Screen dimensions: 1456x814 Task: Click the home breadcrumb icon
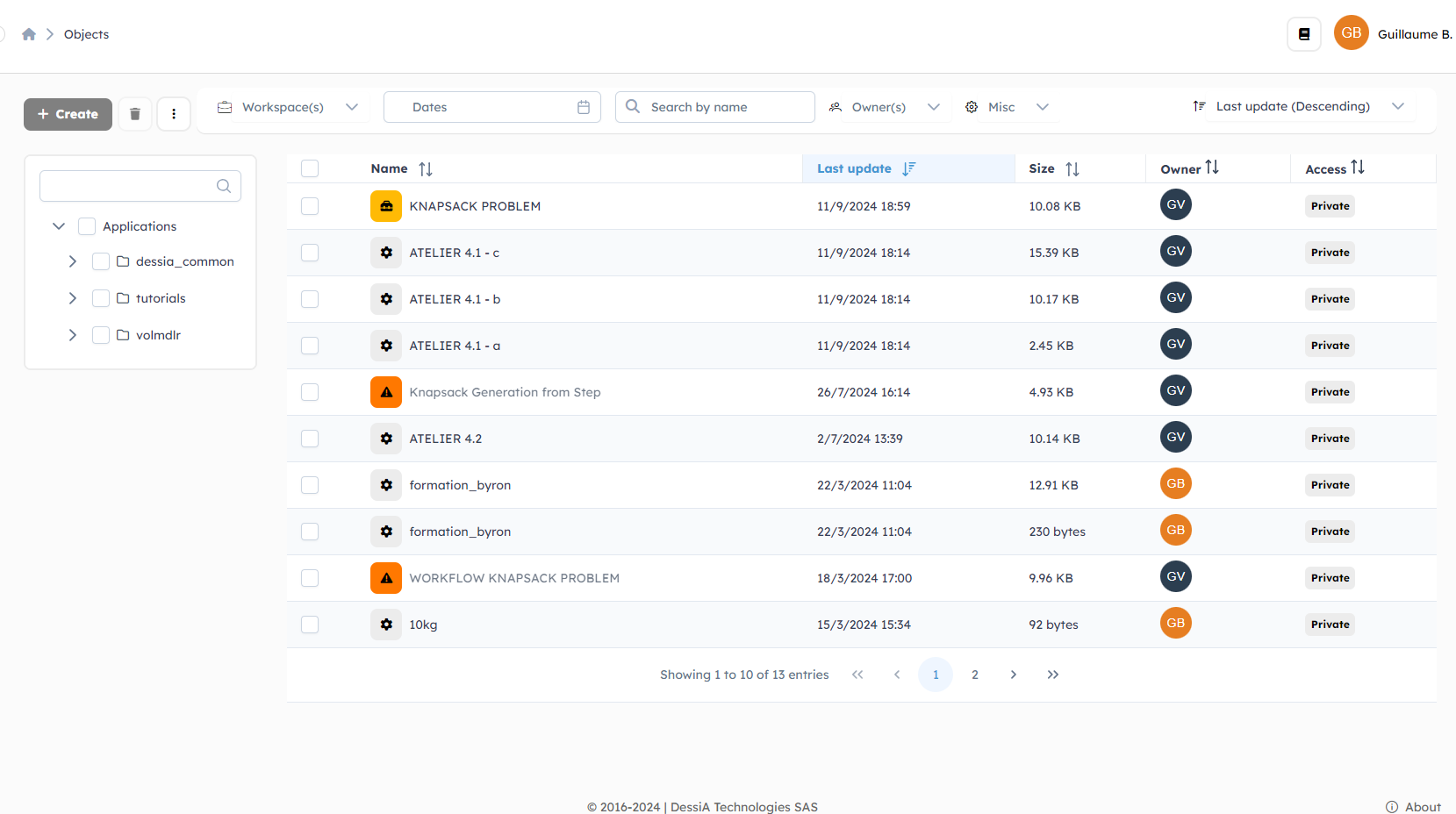pyautogui.click(x=29, y=34)
